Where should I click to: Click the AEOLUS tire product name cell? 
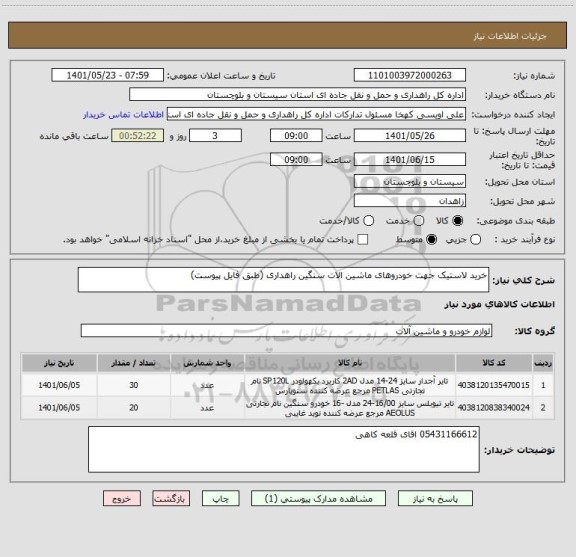(x=350, y=408)
